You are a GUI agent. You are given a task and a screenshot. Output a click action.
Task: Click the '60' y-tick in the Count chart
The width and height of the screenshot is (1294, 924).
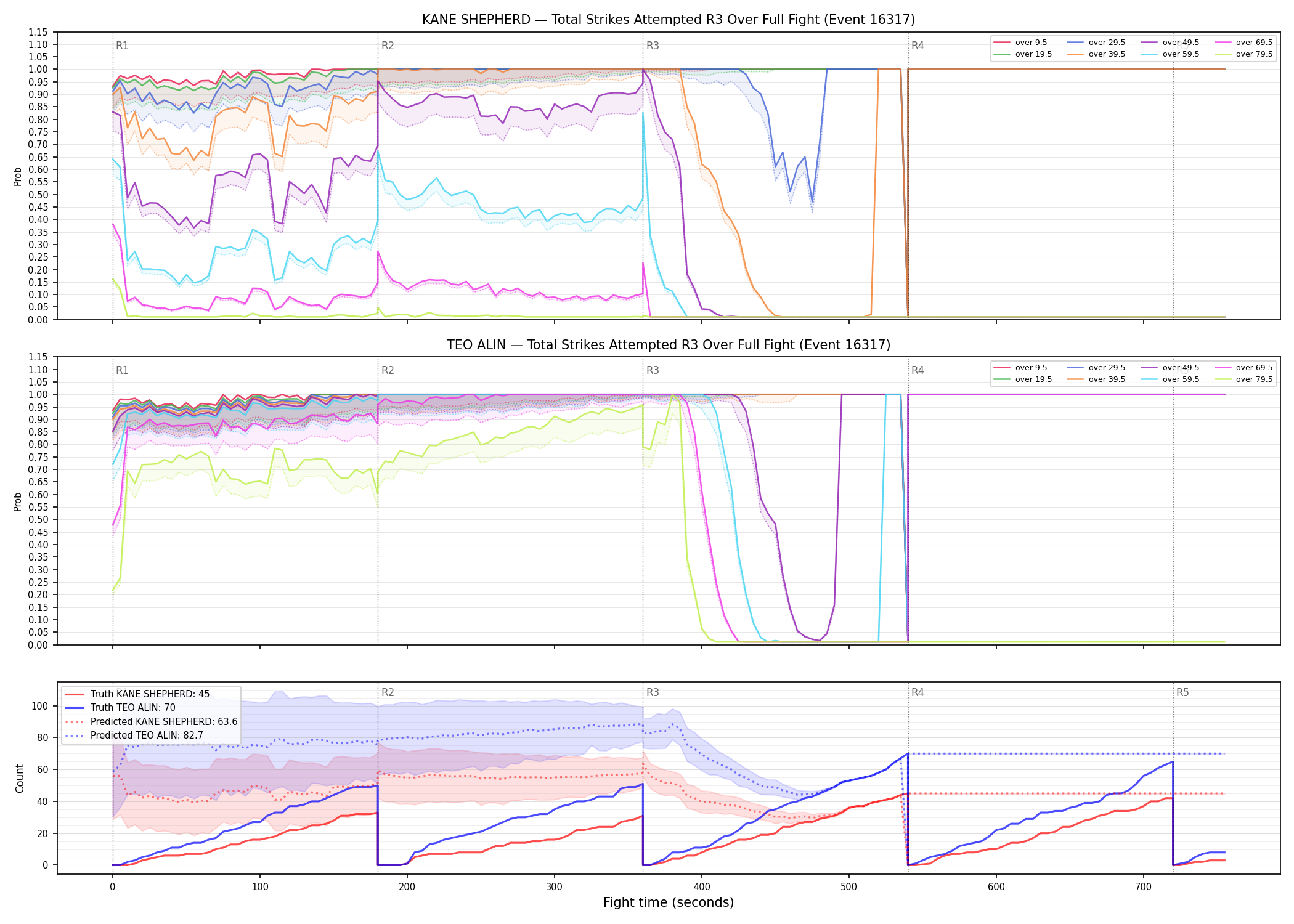pyautogui.click(x=42, y=769)
